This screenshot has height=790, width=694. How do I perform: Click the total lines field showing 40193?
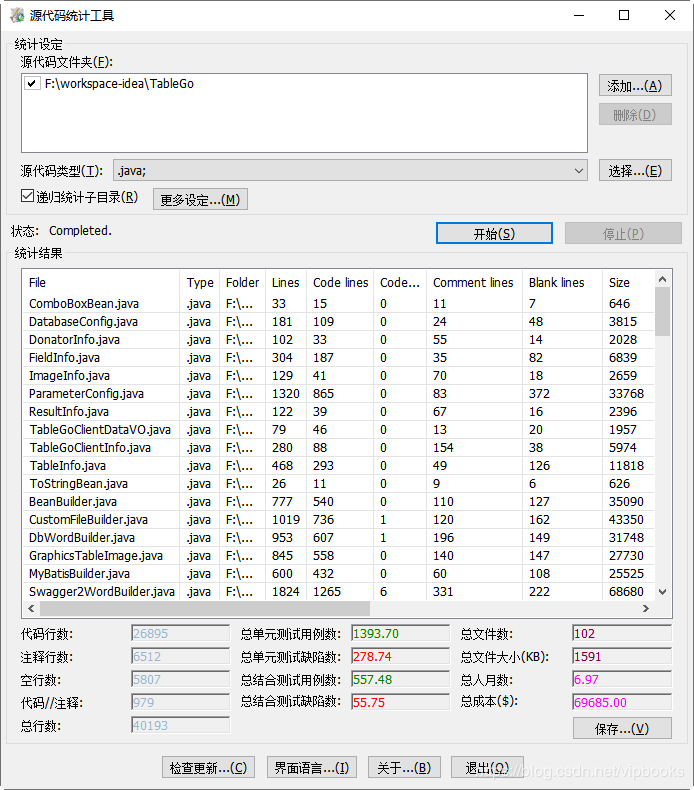pyautogui.click(x=180, y=725)
